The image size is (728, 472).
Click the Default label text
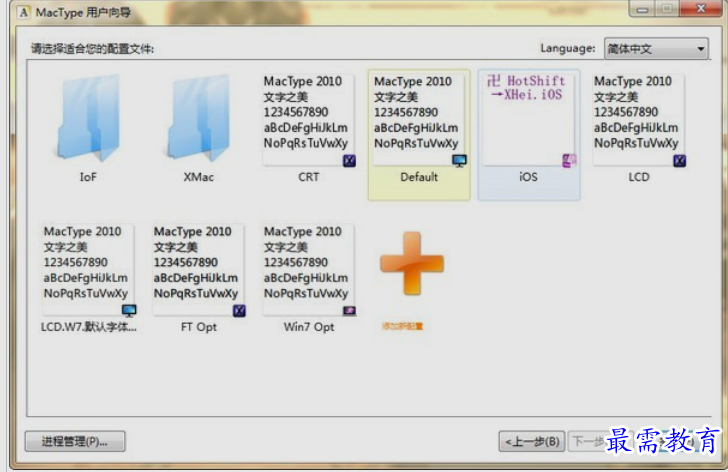tap(419, 177)
